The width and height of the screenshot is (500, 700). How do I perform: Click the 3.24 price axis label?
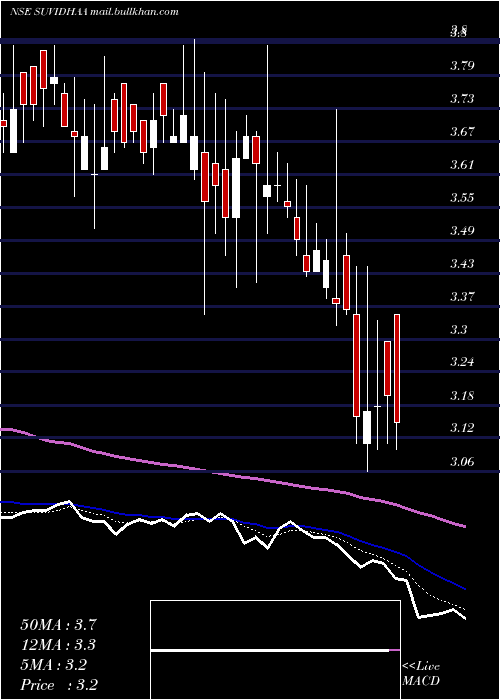point(462,362)
